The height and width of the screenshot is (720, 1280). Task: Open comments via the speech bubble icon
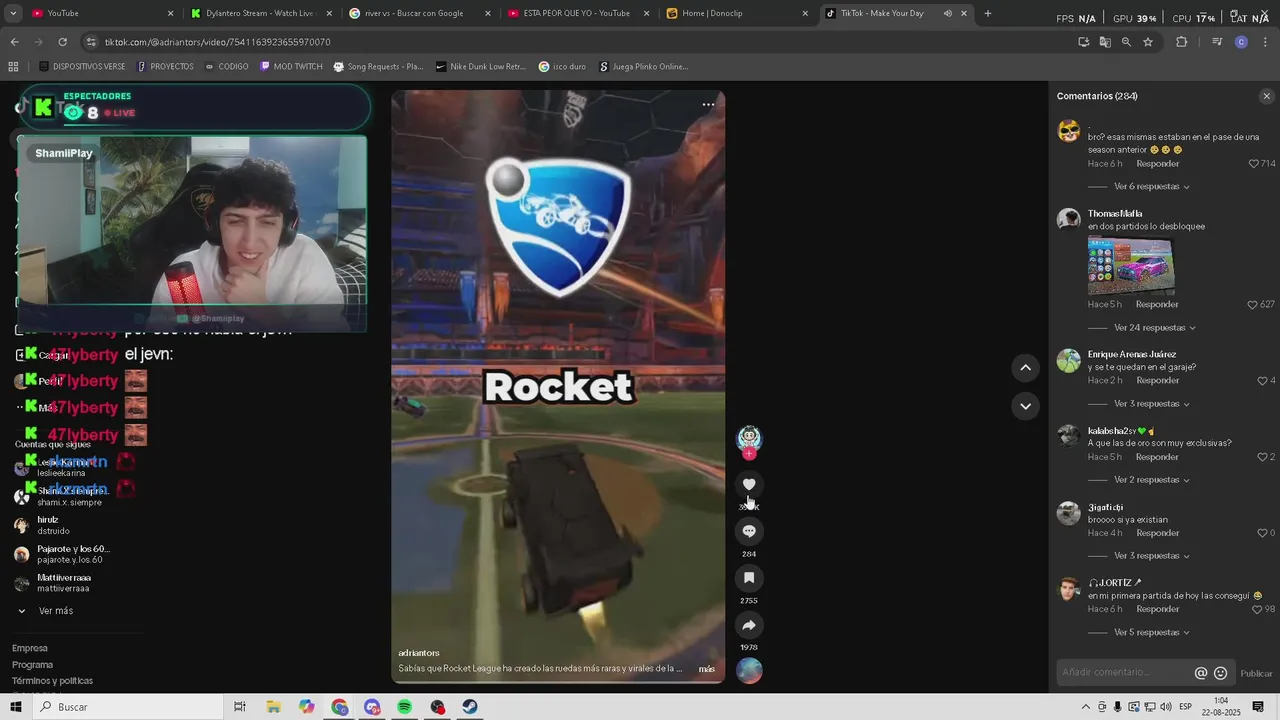coord(749,531)
